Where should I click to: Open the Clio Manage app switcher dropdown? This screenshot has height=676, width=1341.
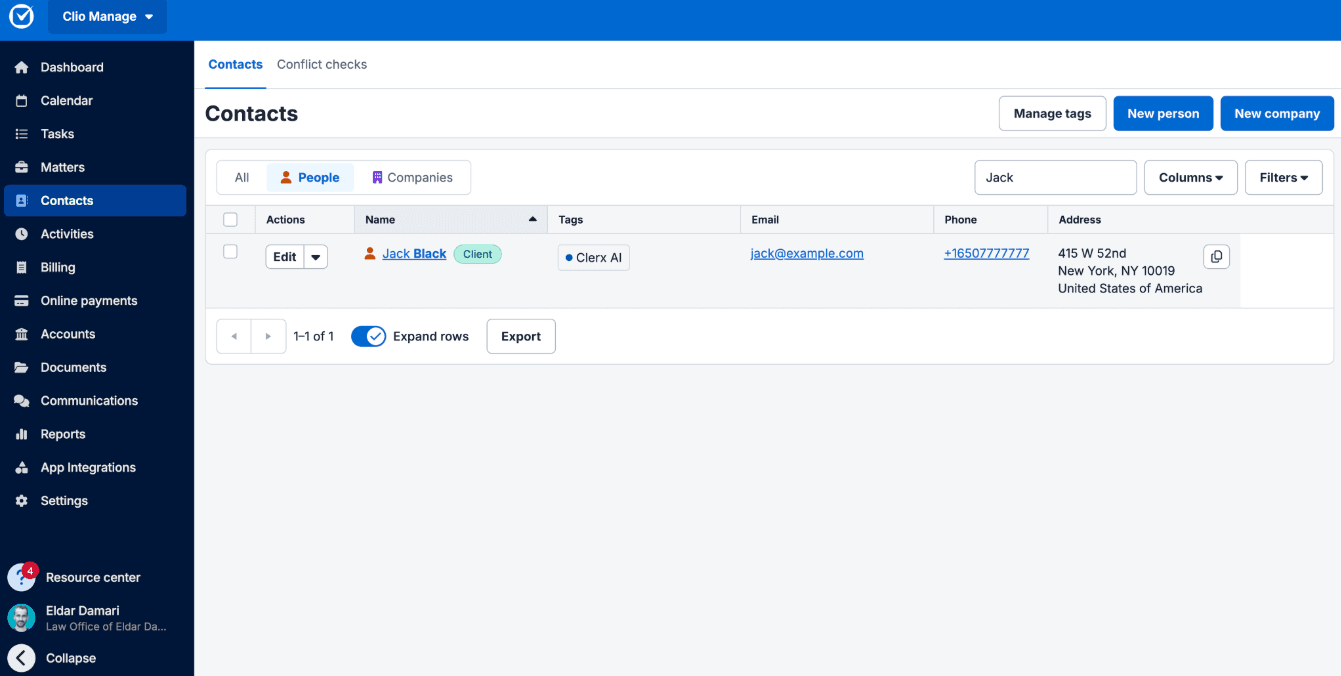(x=107, y=16)
